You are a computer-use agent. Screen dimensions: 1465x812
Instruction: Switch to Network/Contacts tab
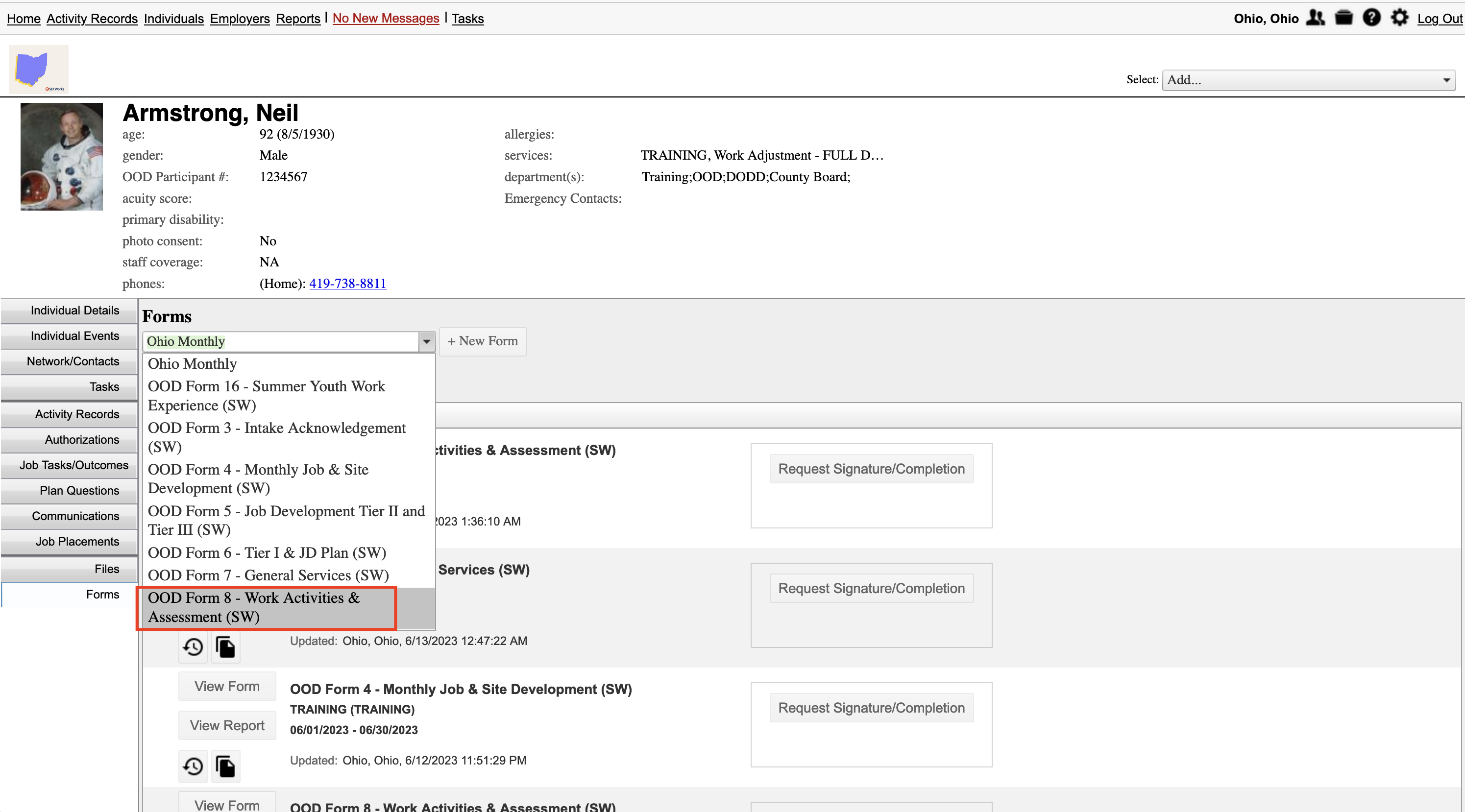(x=70, y=361)
